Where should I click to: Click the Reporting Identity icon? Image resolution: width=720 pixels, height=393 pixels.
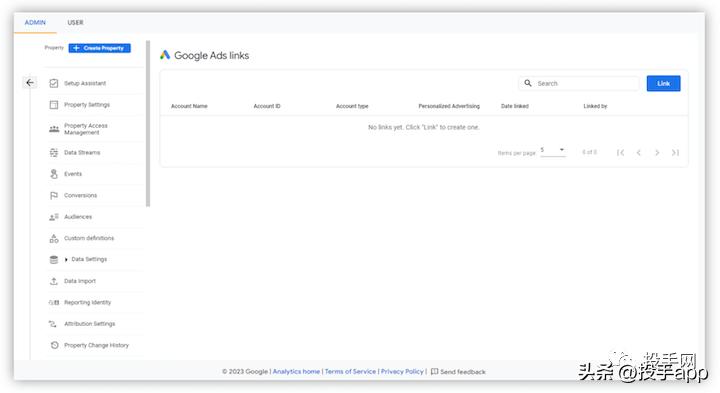pyautogui.click(x=54, y=303)
